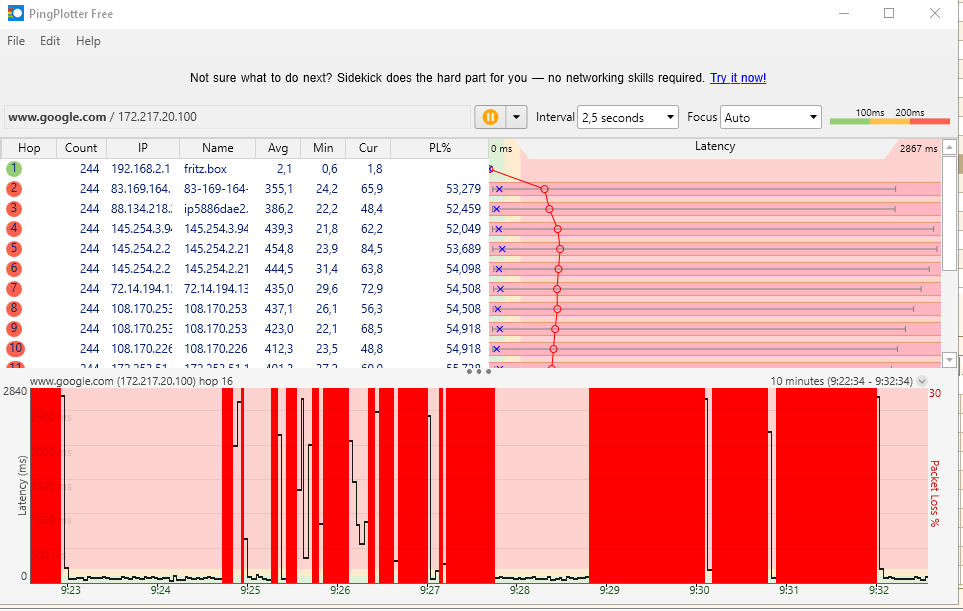Open the Edit menu

[x=50, y=41]
